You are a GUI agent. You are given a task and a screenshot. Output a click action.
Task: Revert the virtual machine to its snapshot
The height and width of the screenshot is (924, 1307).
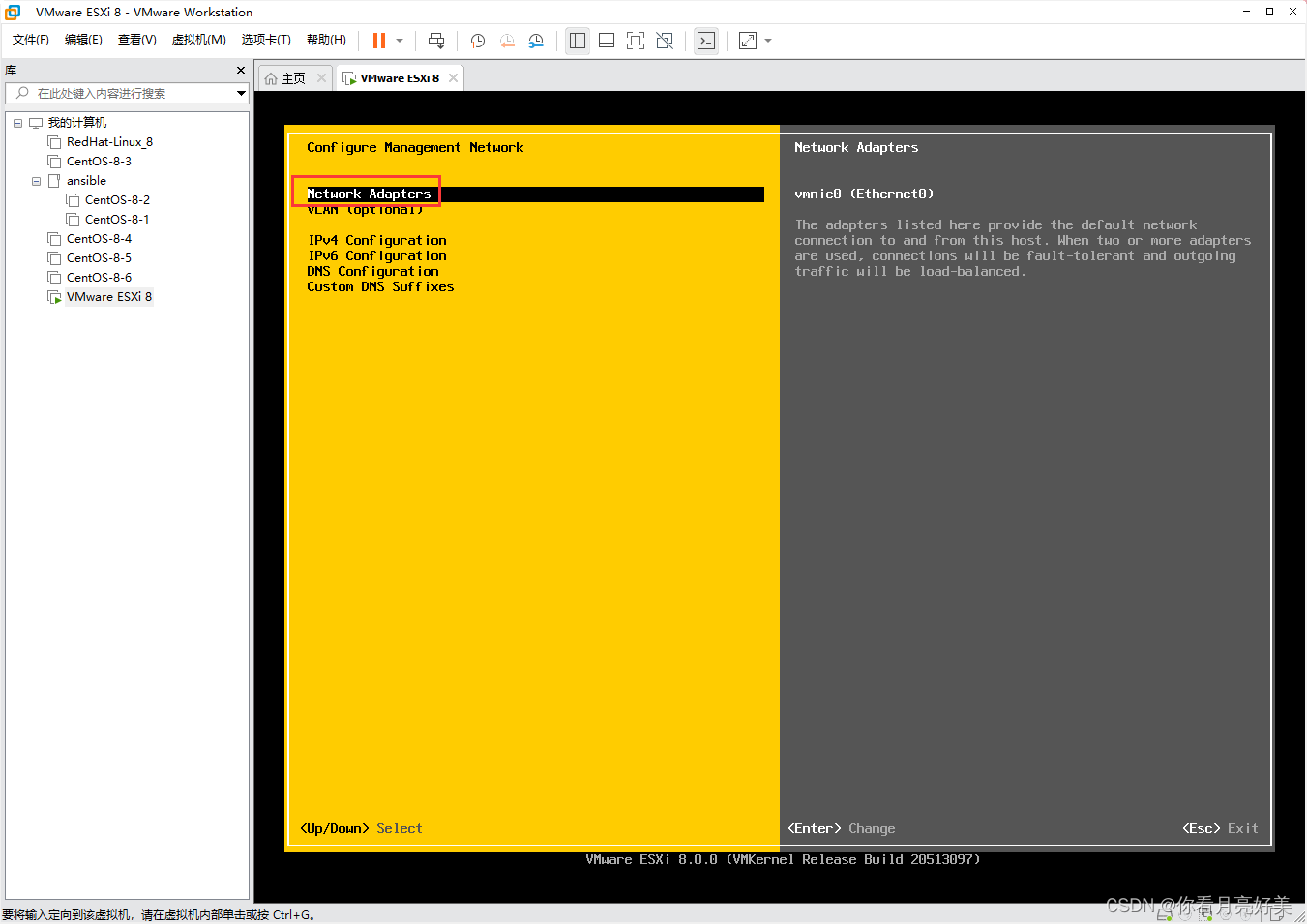[507, 41]
